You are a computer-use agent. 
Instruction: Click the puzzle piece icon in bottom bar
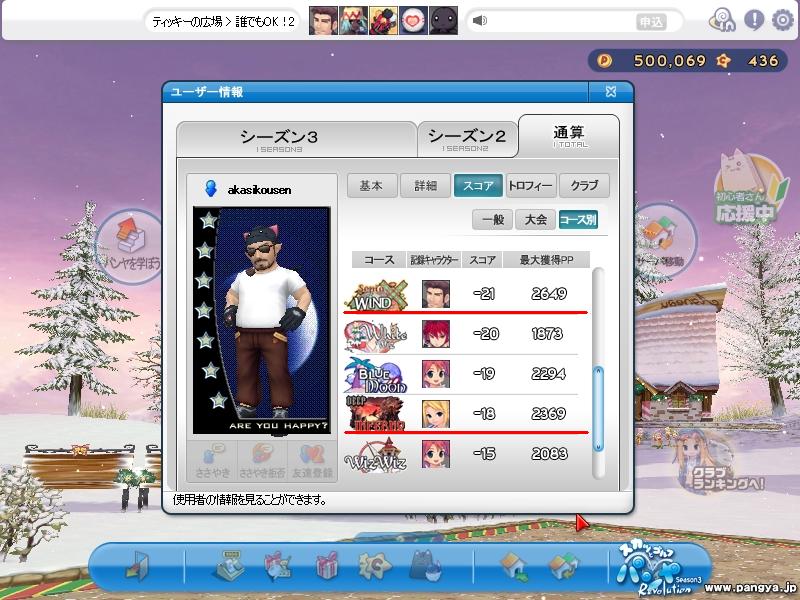click(375, 566)
